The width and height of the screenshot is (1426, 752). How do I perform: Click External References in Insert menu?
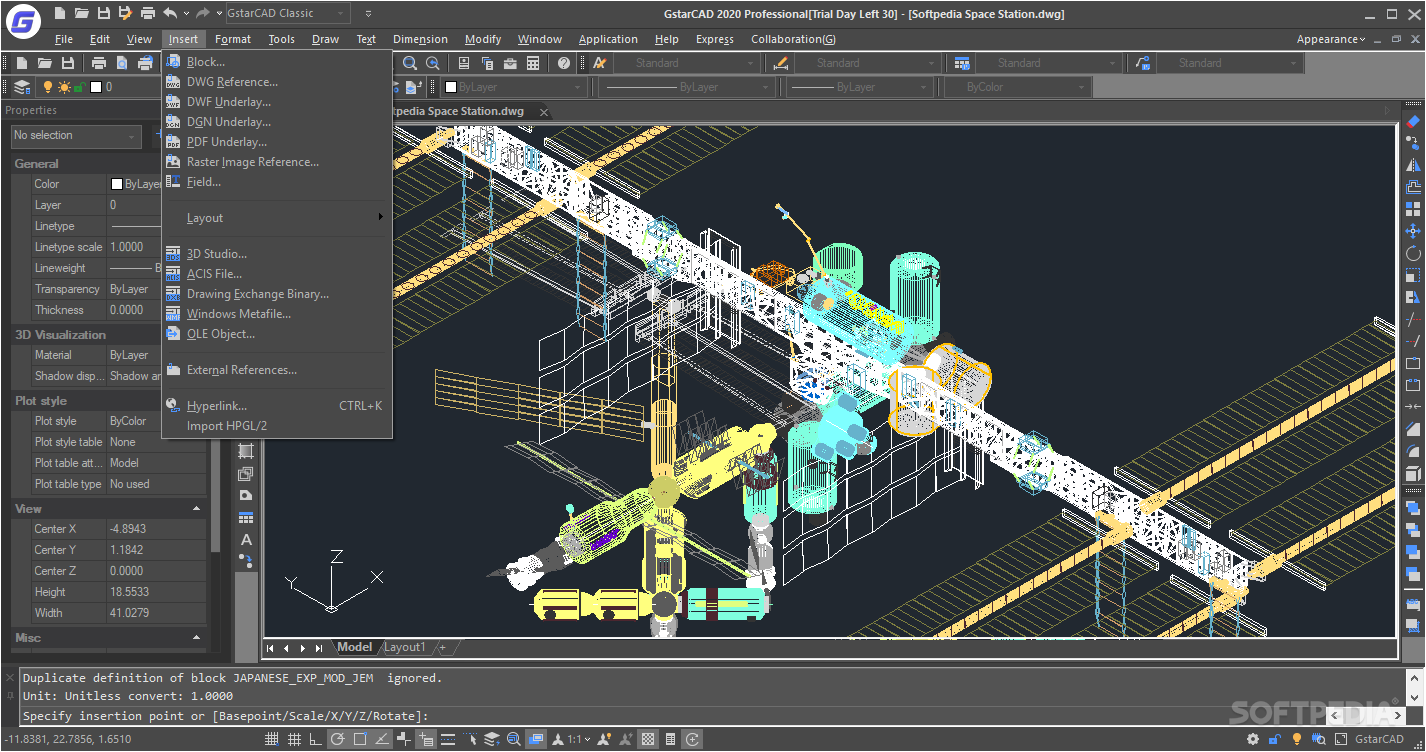(x=277, y=370)
